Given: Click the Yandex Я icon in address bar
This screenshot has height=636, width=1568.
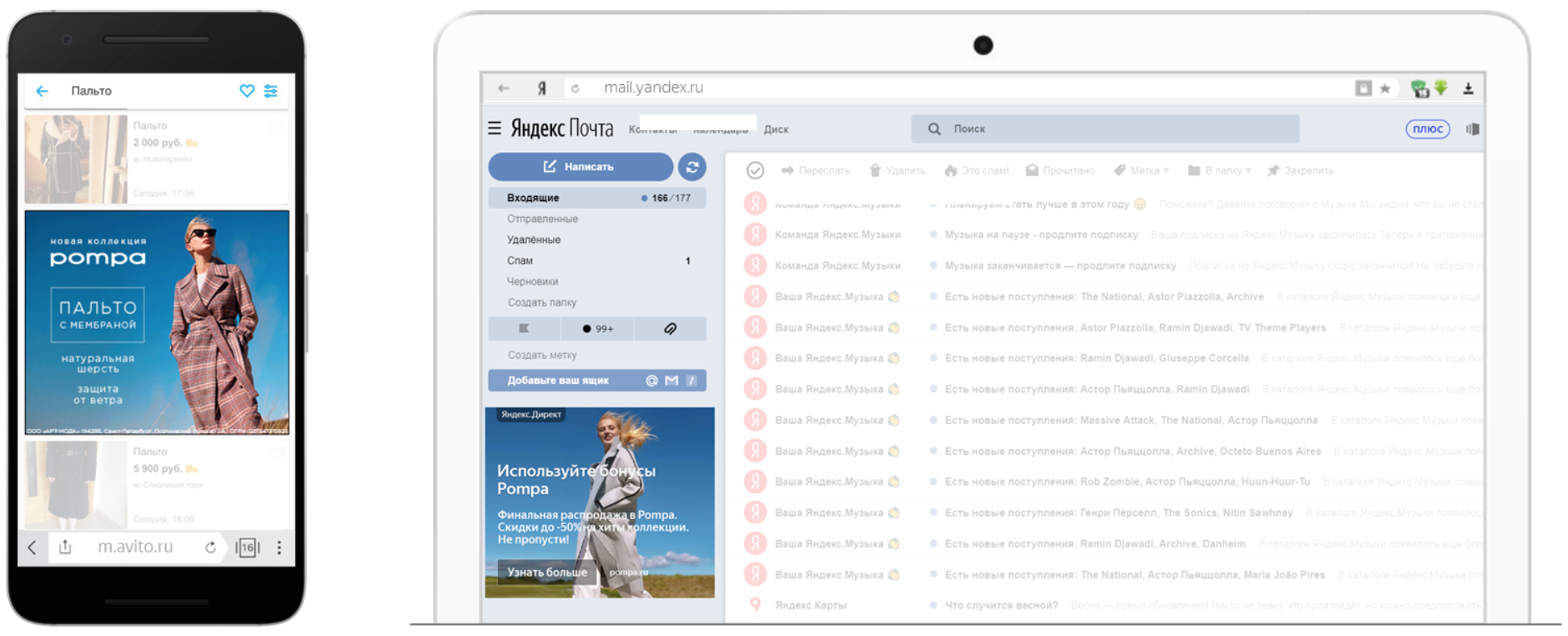Looking at the screenshot, I should tap(541, 88).
